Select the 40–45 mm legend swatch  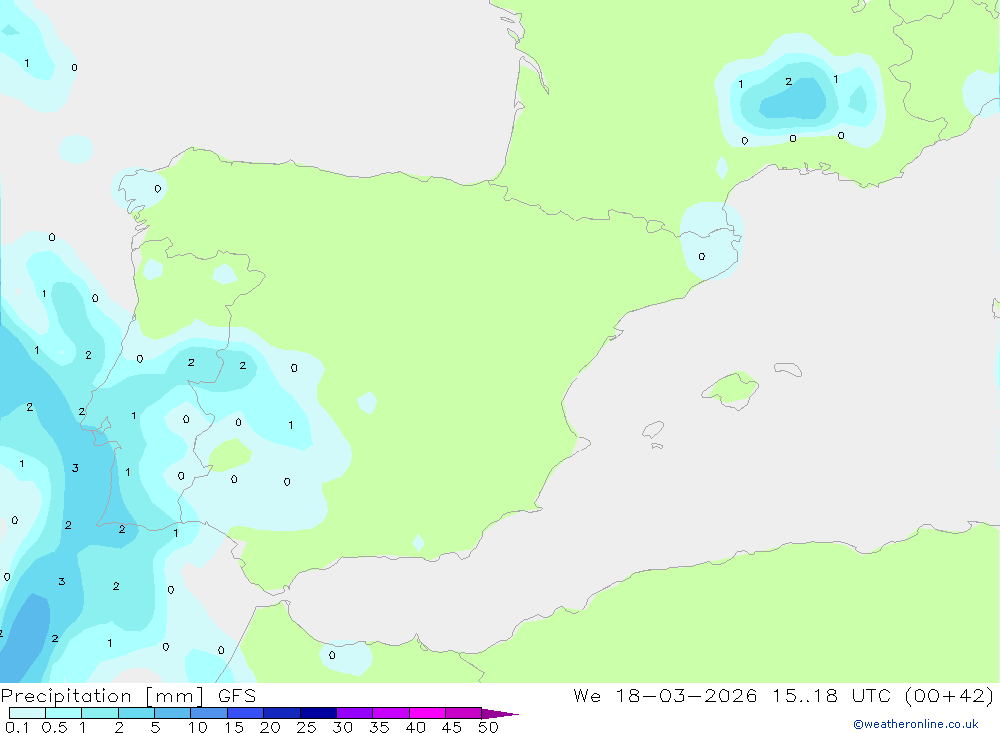tap(427, 713)
